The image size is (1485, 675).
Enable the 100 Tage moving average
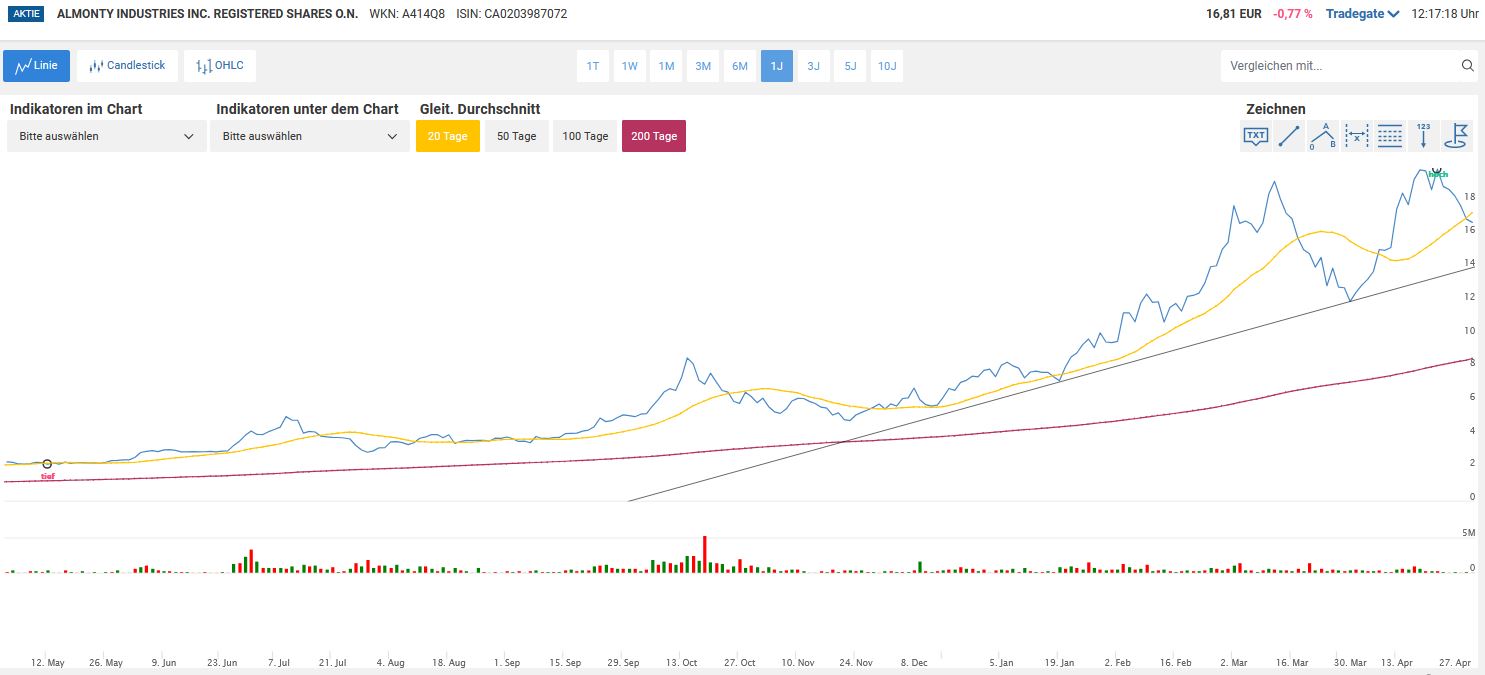click(585, 136)
